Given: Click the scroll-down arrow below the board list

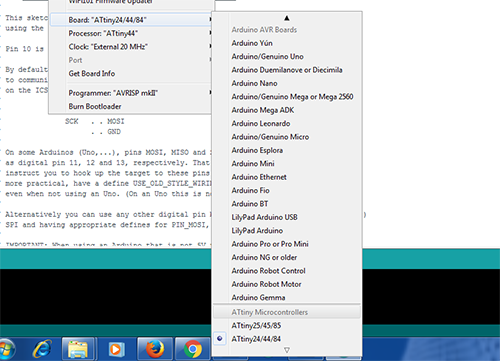Looking at the screenshot, I should pyautogui.click(x=287, y=350).
